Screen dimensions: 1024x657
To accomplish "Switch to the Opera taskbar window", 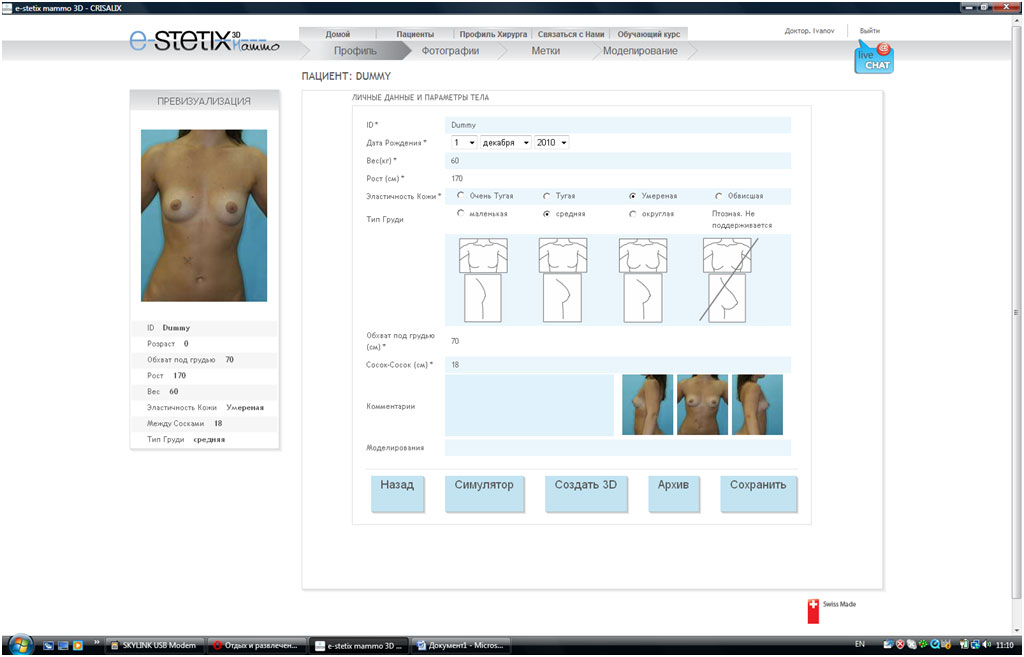I will 257,645.
